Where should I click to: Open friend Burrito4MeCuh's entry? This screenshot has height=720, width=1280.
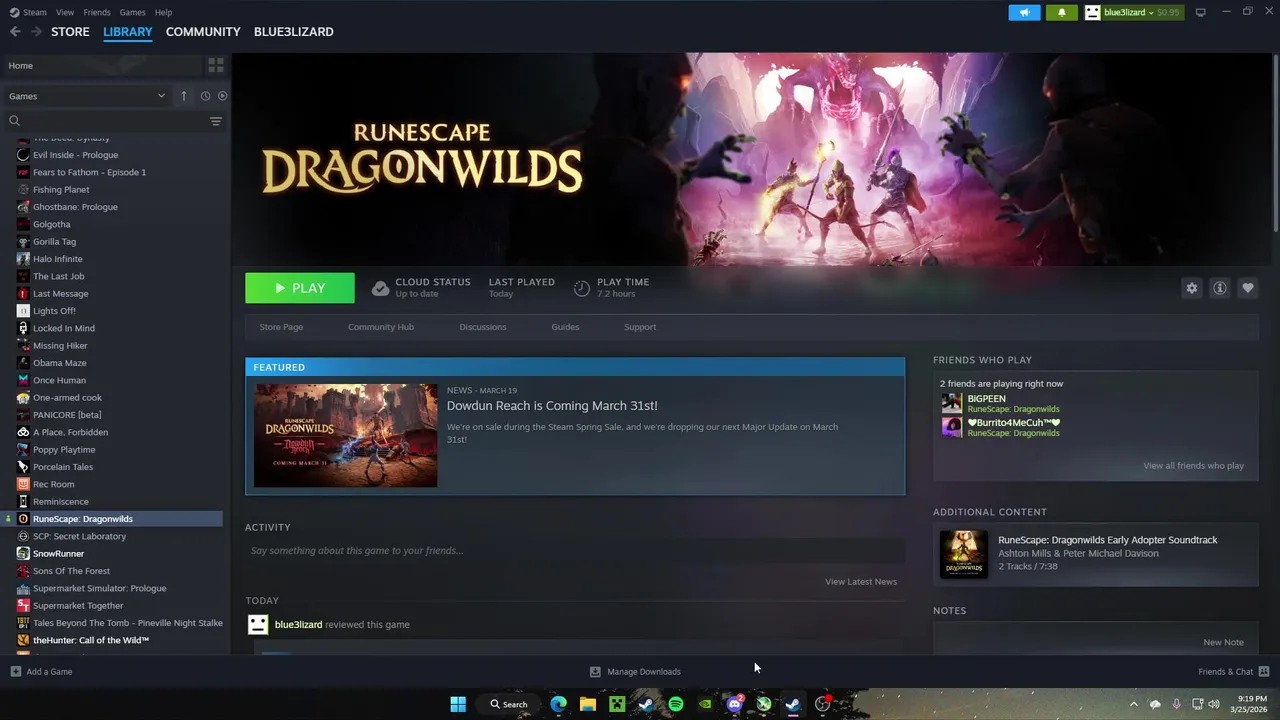1002,427
